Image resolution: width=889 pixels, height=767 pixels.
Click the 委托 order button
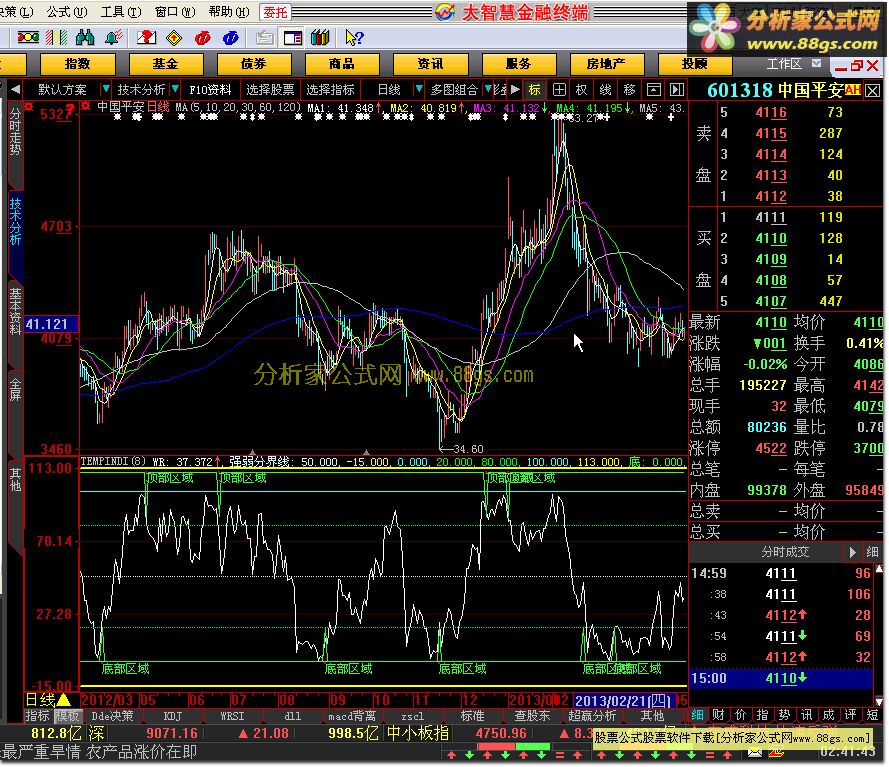pyautogui.click(x=276, y=12)
